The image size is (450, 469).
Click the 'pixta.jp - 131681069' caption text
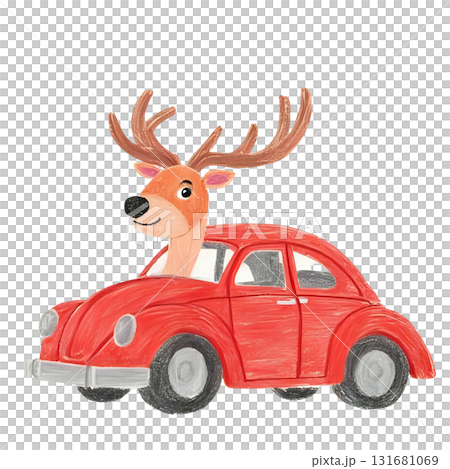coord(375,461)
